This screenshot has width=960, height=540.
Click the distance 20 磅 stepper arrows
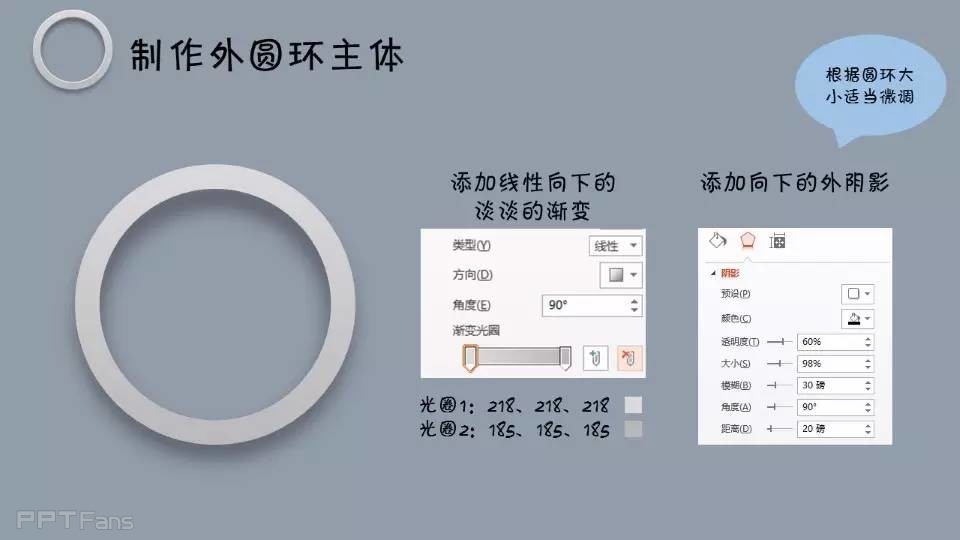coord(868,429)
